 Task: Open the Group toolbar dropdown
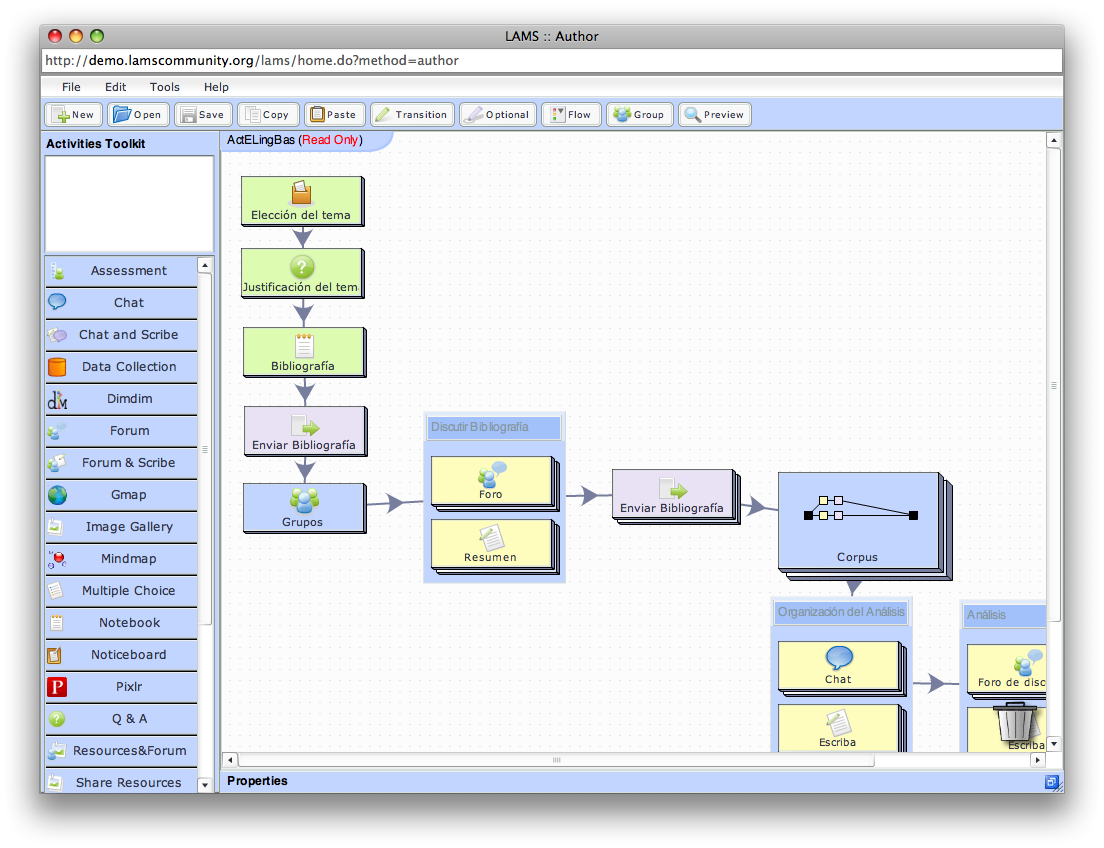639,115
